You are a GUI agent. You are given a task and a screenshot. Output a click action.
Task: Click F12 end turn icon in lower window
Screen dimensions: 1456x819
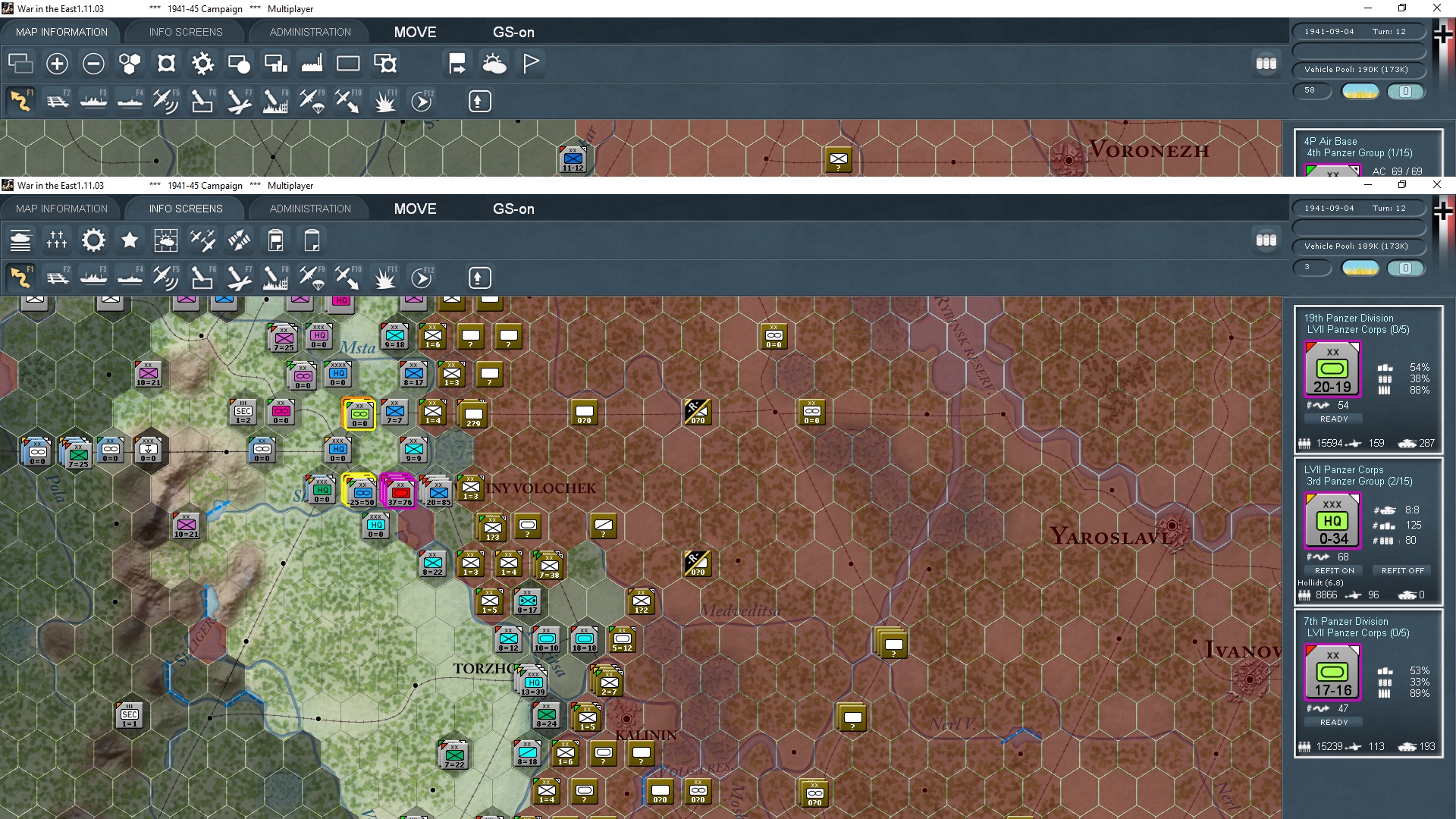422,278
